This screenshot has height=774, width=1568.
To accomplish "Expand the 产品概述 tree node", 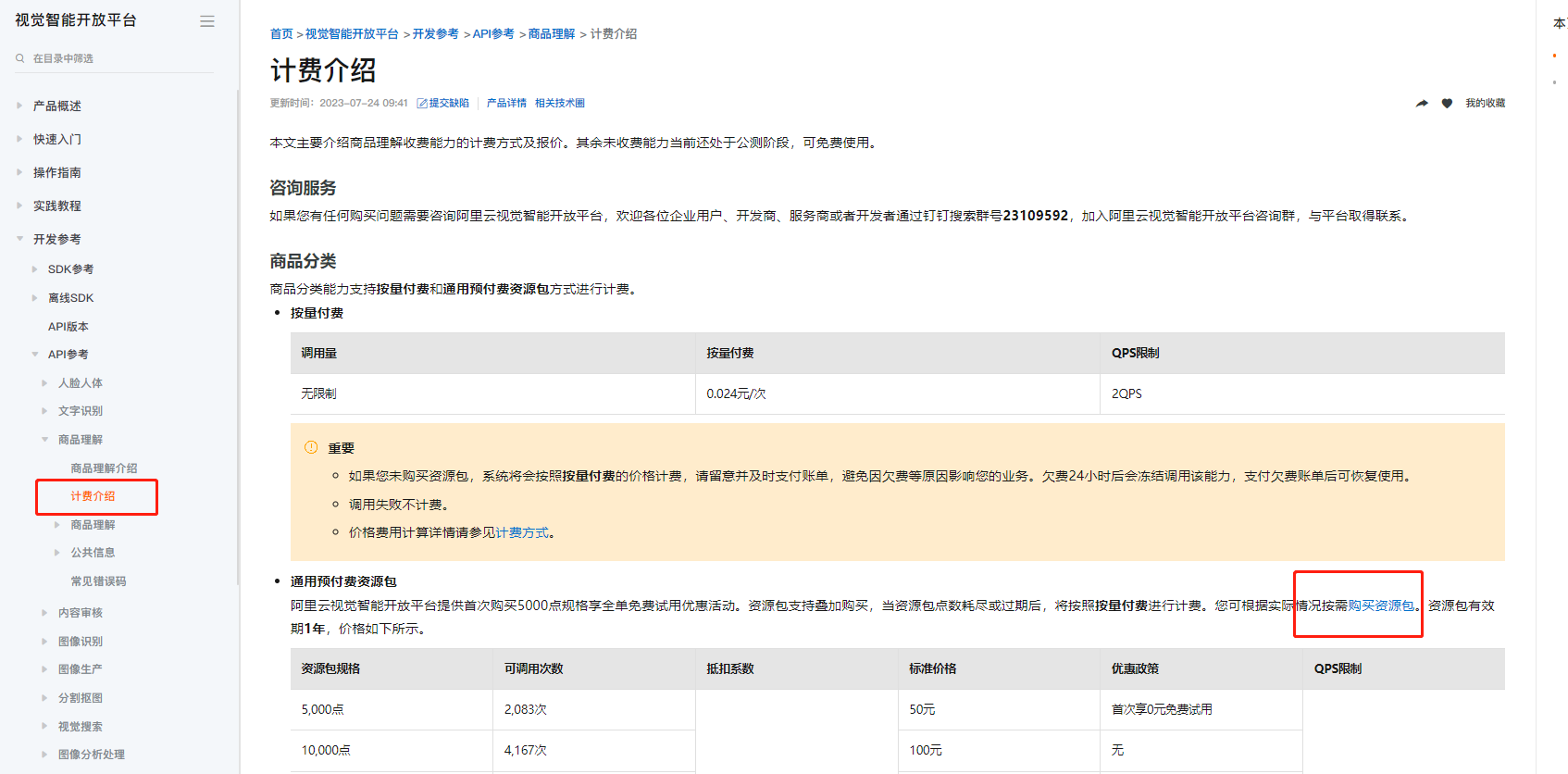I will 19,106.
